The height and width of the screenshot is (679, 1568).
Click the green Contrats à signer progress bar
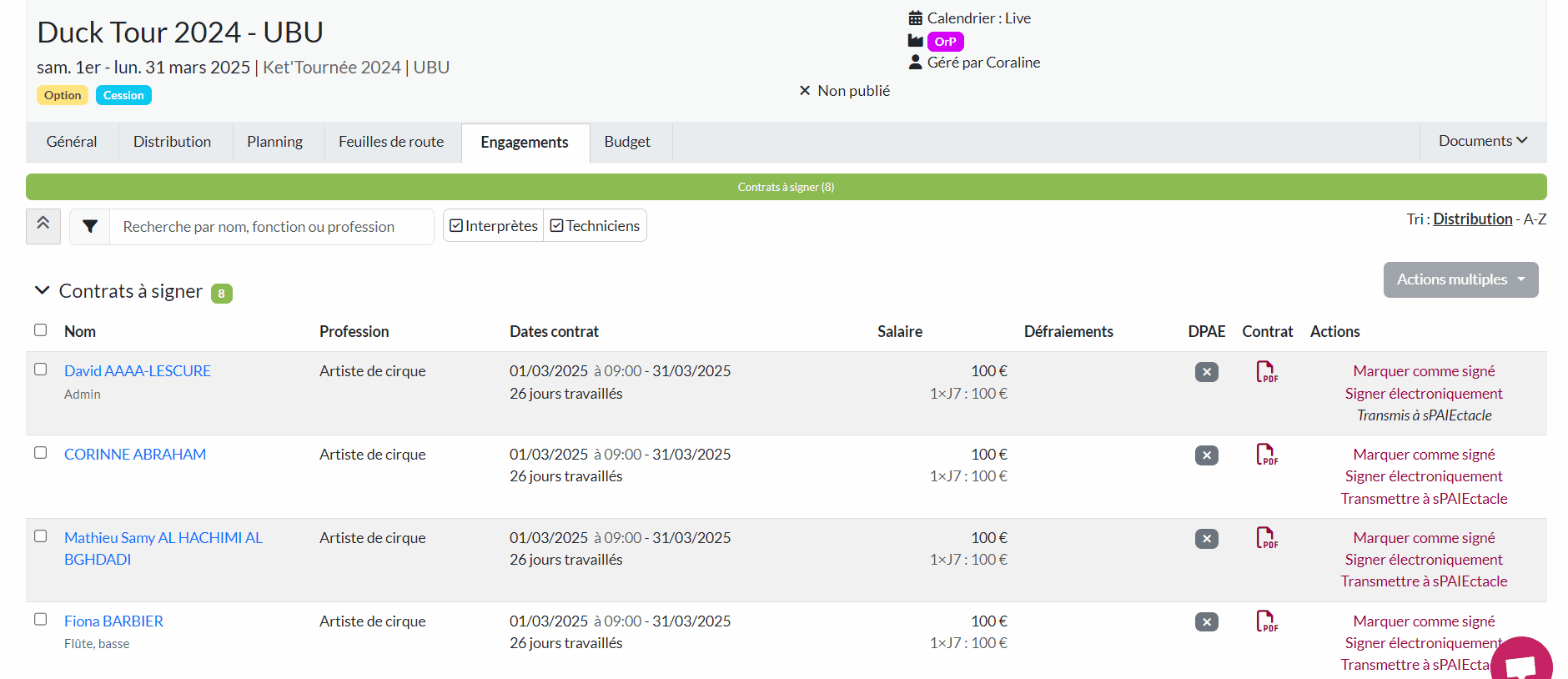click(786, 187)
